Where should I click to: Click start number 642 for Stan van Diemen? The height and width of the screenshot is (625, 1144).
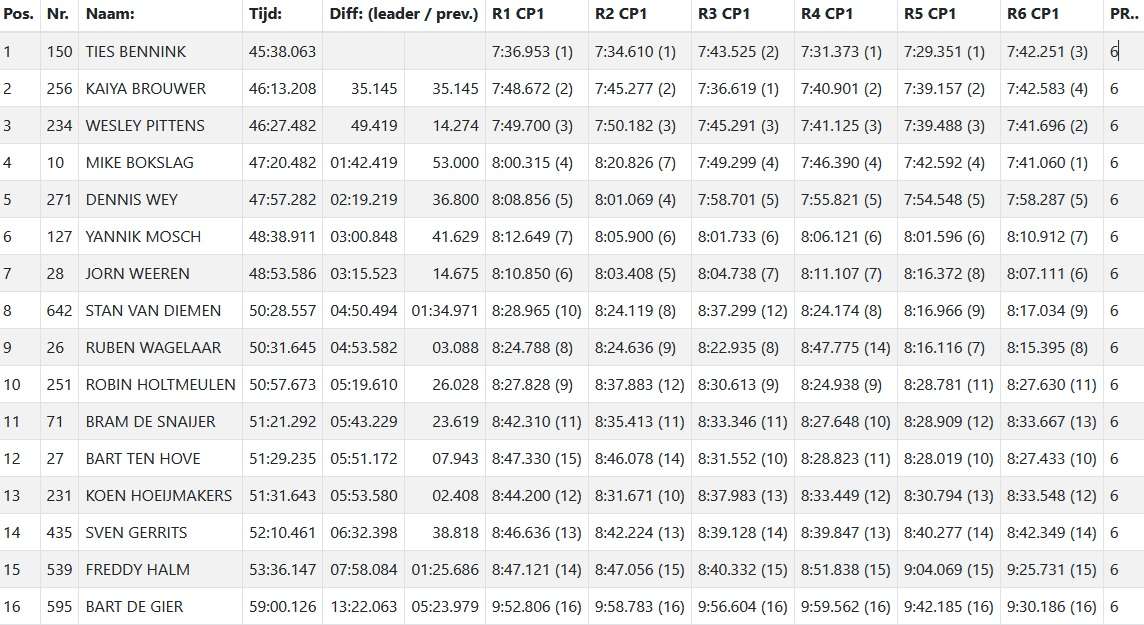(59, 310)
